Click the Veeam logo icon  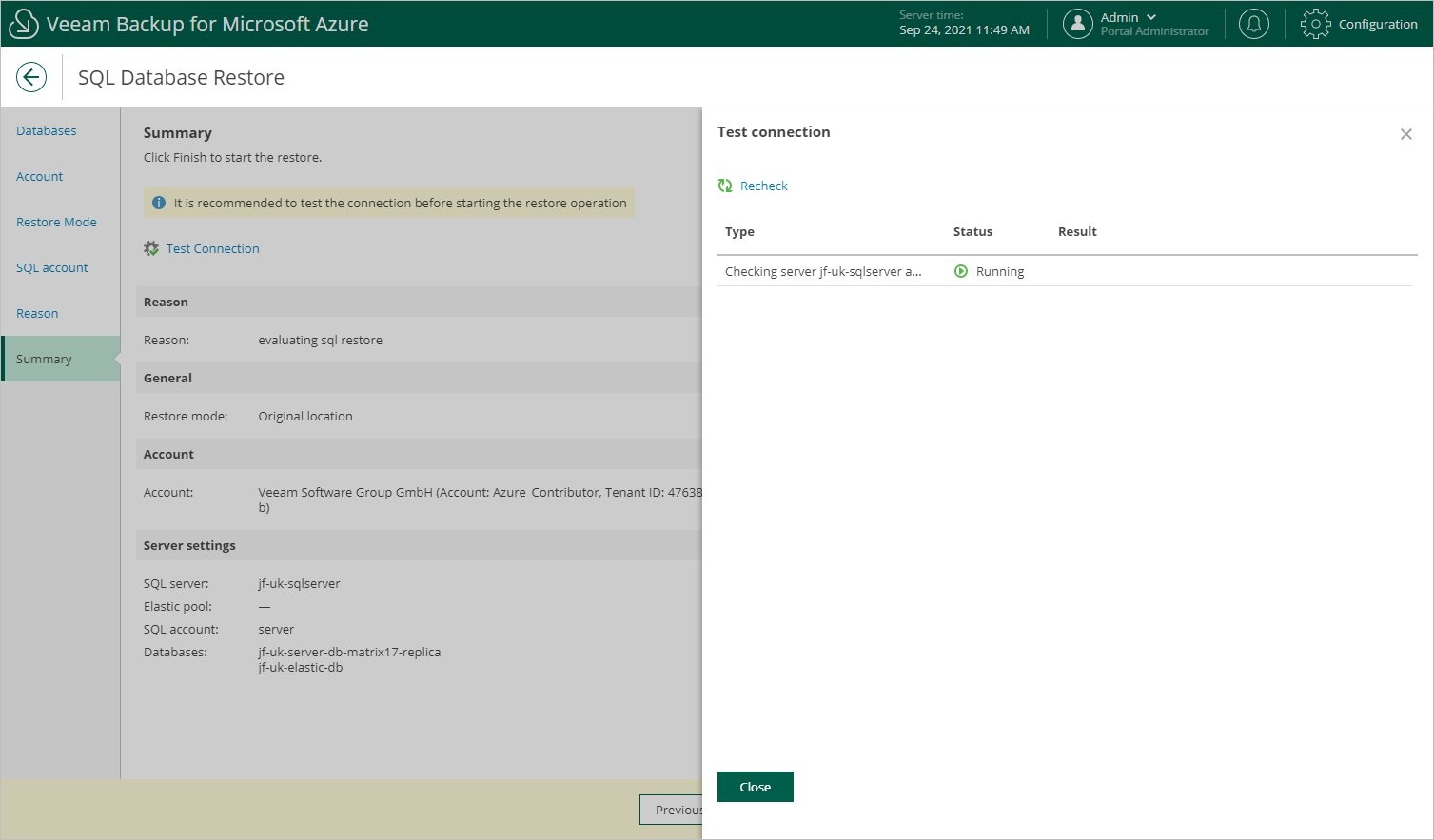[23, 24]
